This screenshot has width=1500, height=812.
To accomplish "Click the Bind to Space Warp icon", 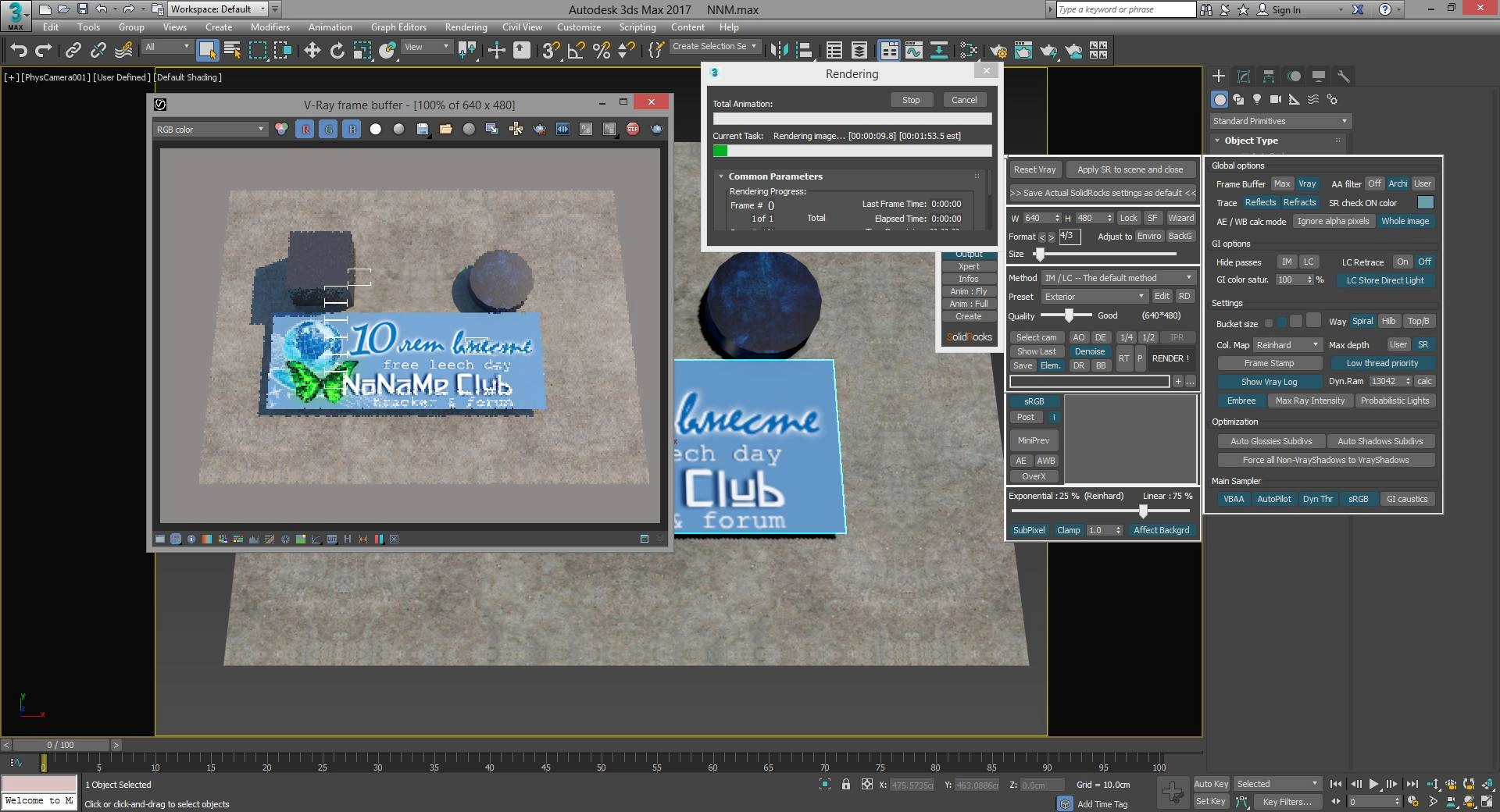I will coord(123,51).
